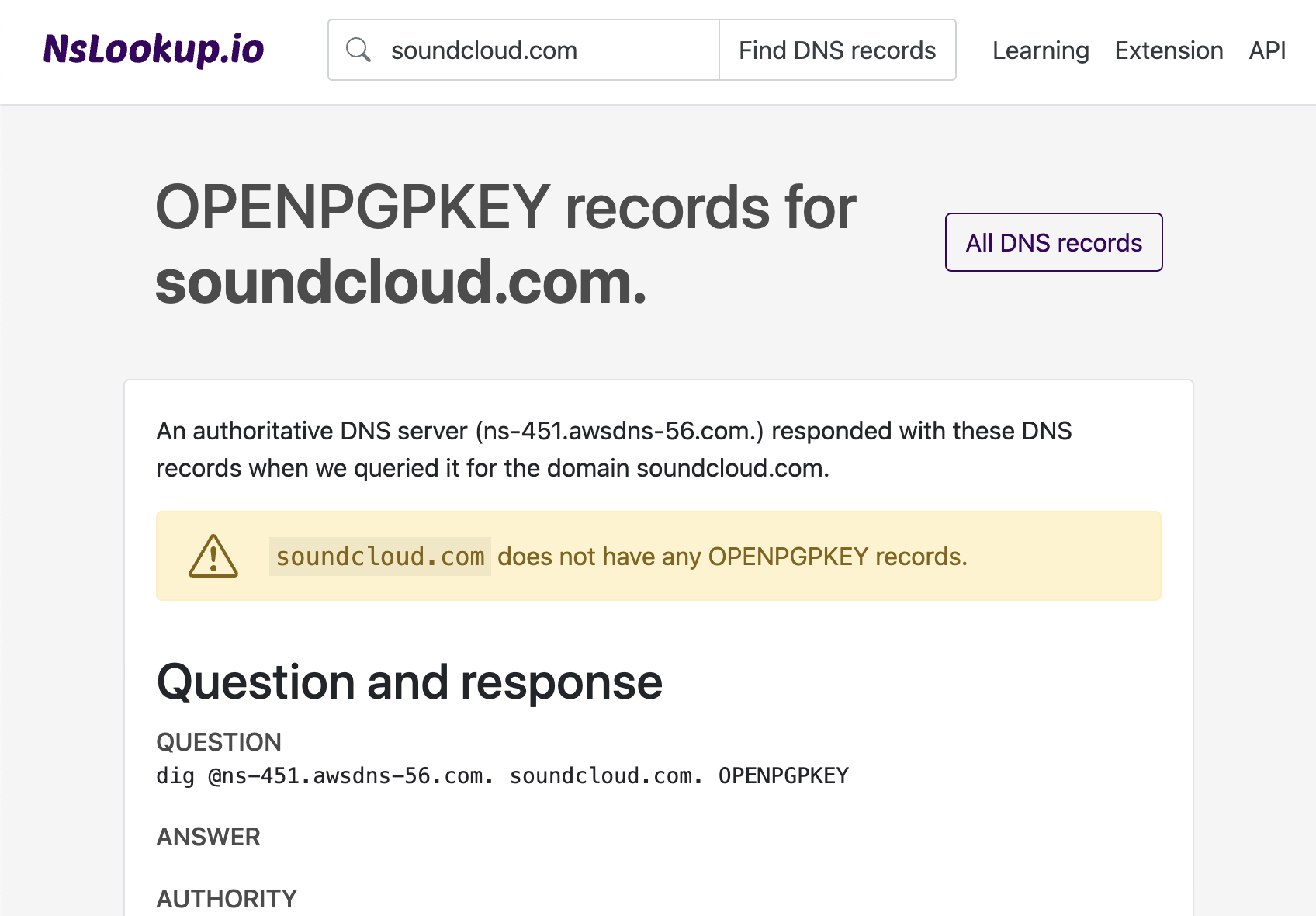
Task: Click the Find DNS records button
Action: pyautogui.click(x=836, y=49)
